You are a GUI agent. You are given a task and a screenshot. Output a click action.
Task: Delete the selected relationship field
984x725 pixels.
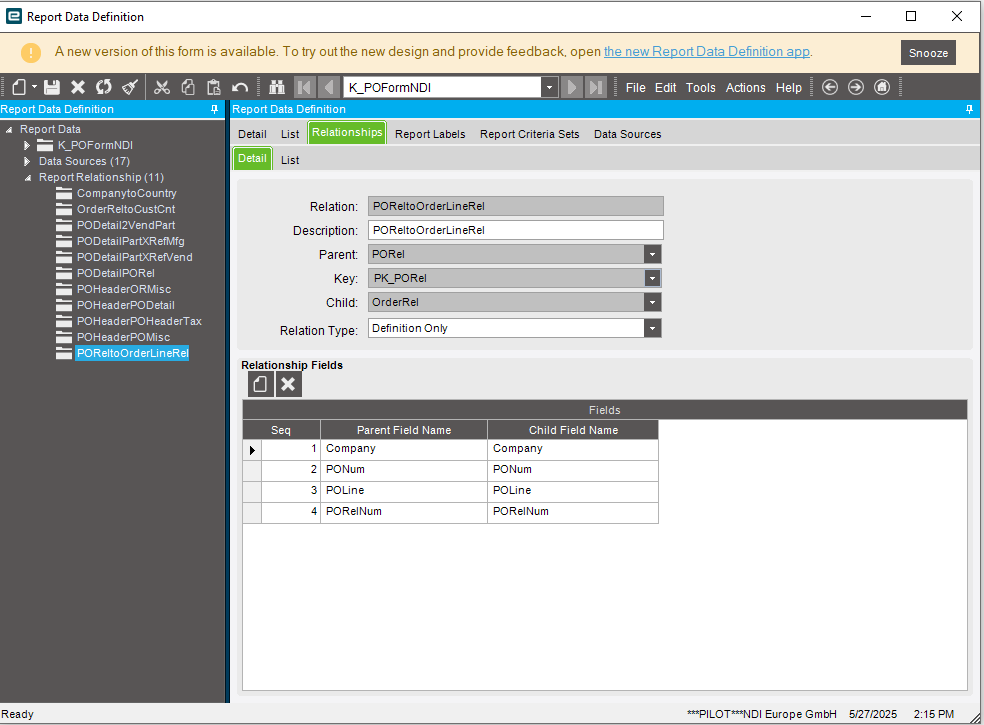288,384
